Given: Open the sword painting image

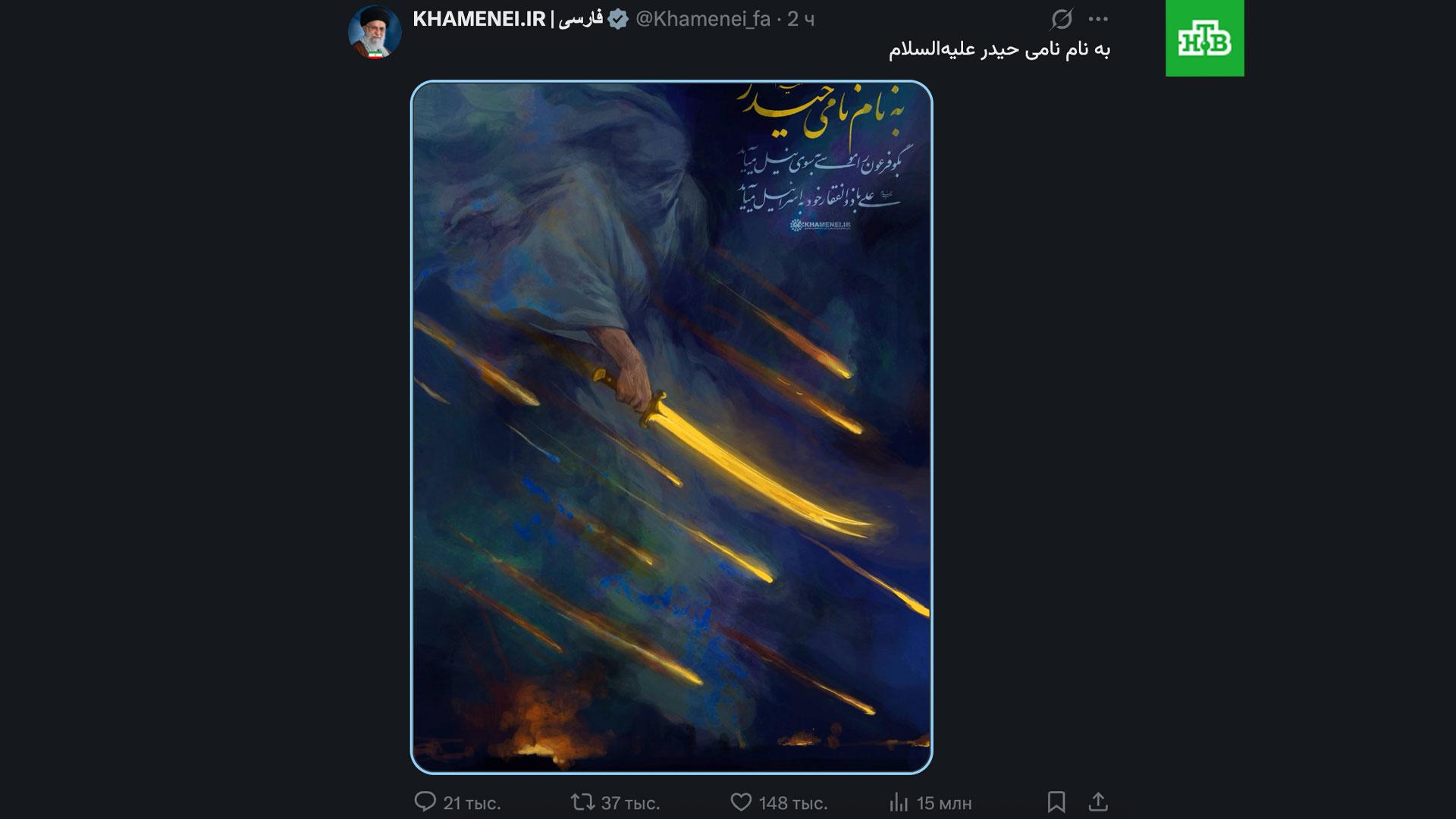Looking at the screenshot, I should coord(672,427).
